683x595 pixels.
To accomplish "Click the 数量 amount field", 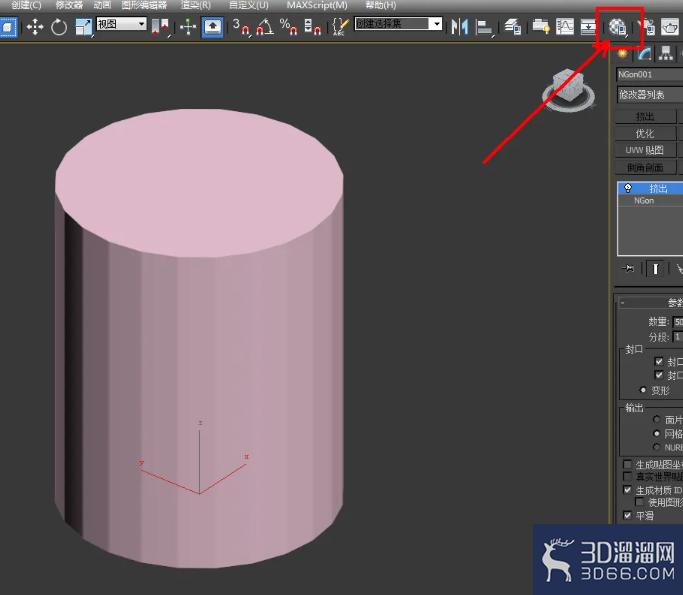I will 678,322.
